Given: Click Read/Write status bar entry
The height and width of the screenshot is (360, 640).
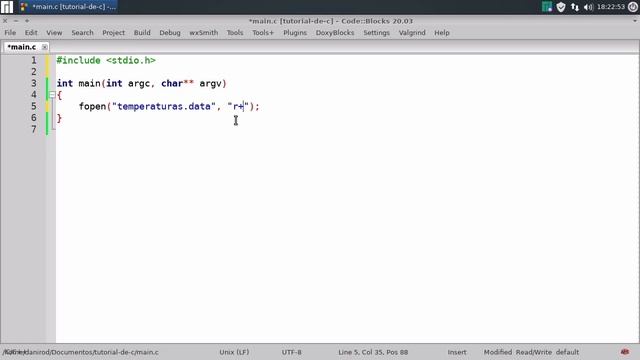Looking at the screenshot, I should coord(534,352).
